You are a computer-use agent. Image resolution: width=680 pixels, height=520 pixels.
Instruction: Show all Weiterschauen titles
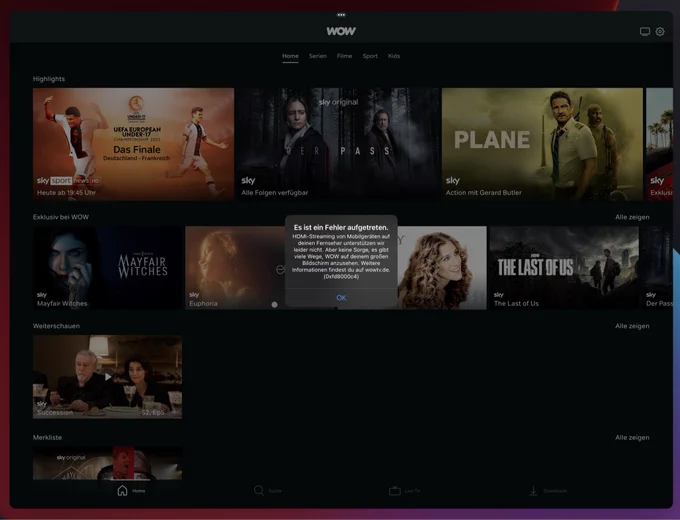632,326
